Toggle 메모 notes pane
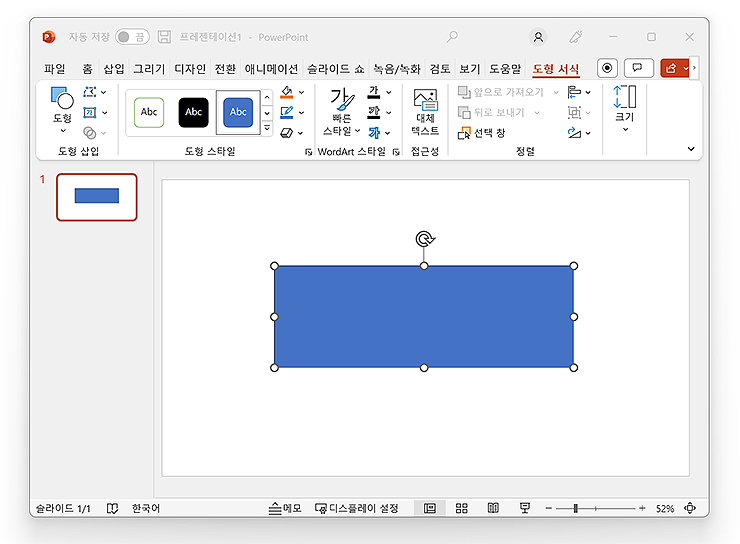This screenshot has height=544, width=740. click(285, 508)
